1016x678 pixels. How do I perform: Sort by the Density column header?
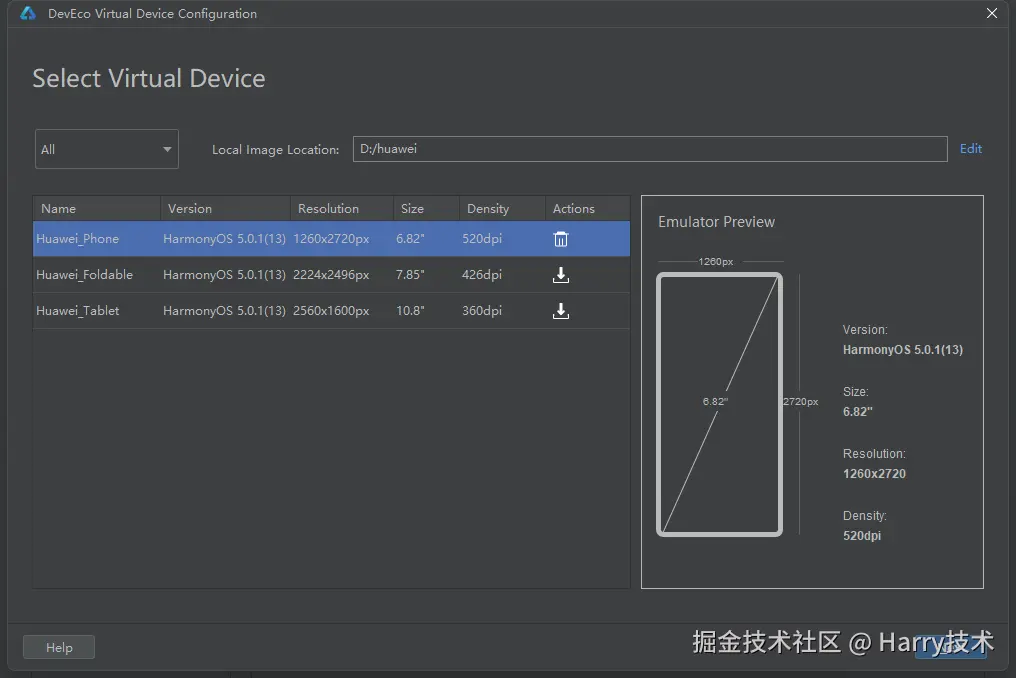tap(502, 209)
